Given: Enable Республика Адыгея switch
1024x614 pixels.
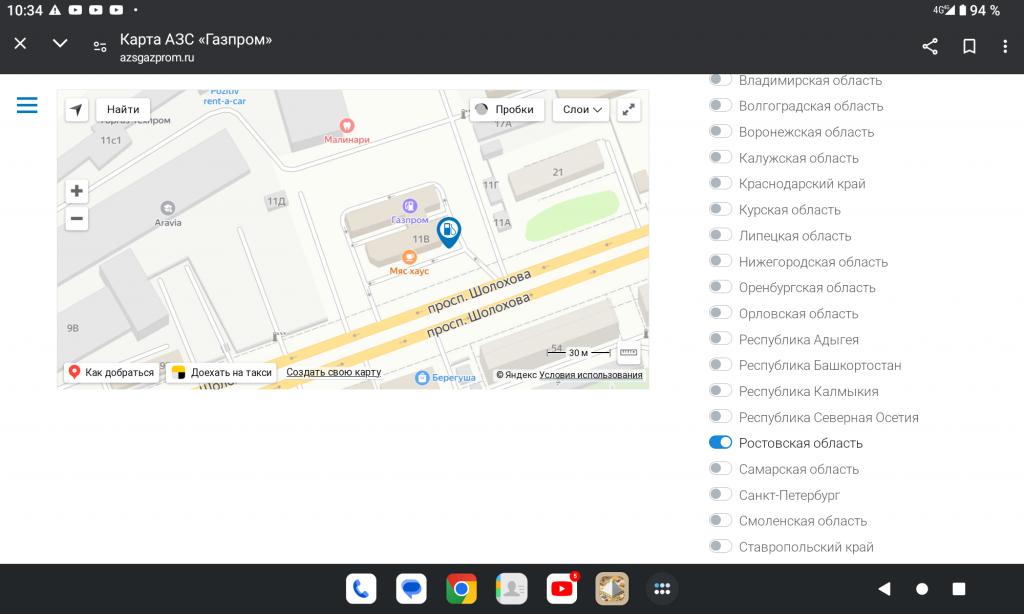Looking at the screenshot, I should pyautogui.click(x=720, y=339).
